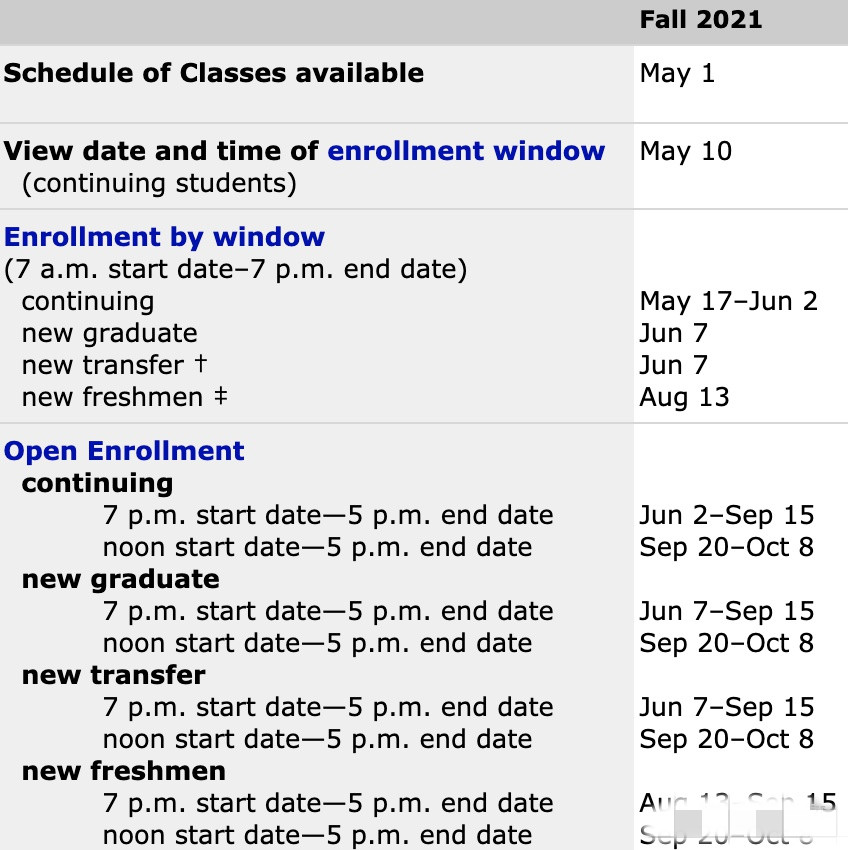Select the new graduate Jun 7–Sep 15 date range

727,611
